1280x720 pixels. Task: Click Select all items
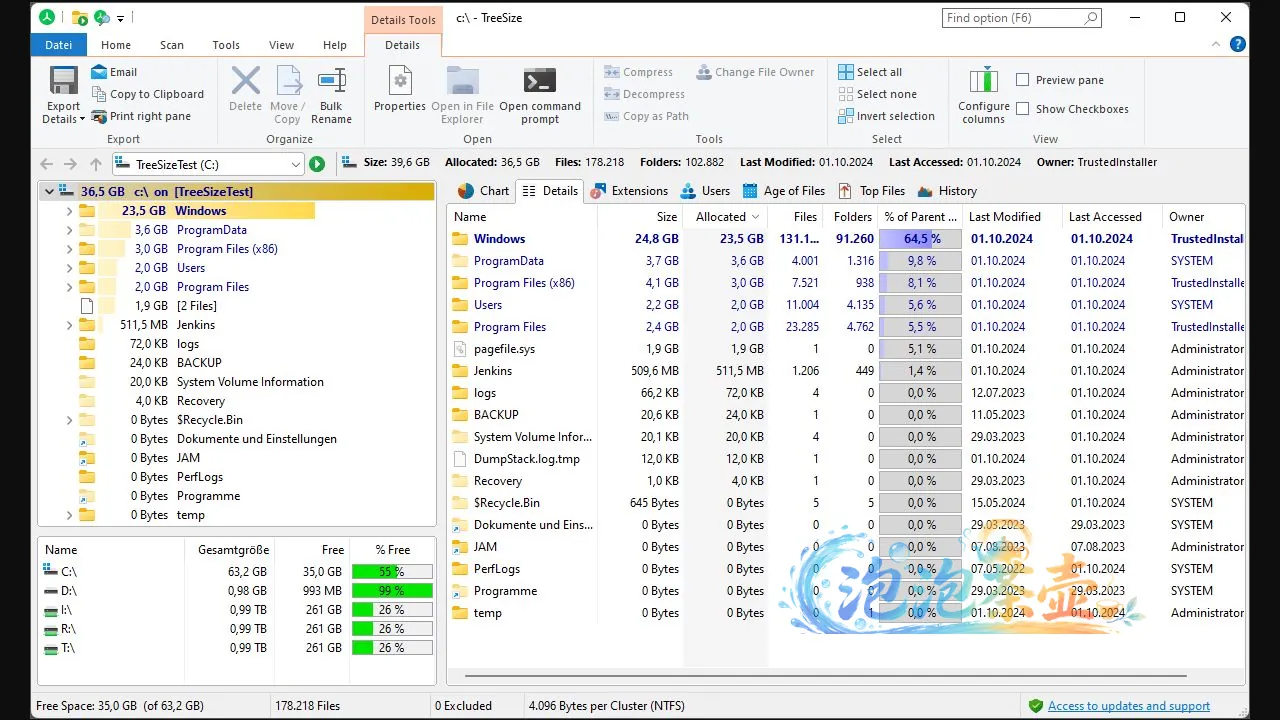point(870,72)
